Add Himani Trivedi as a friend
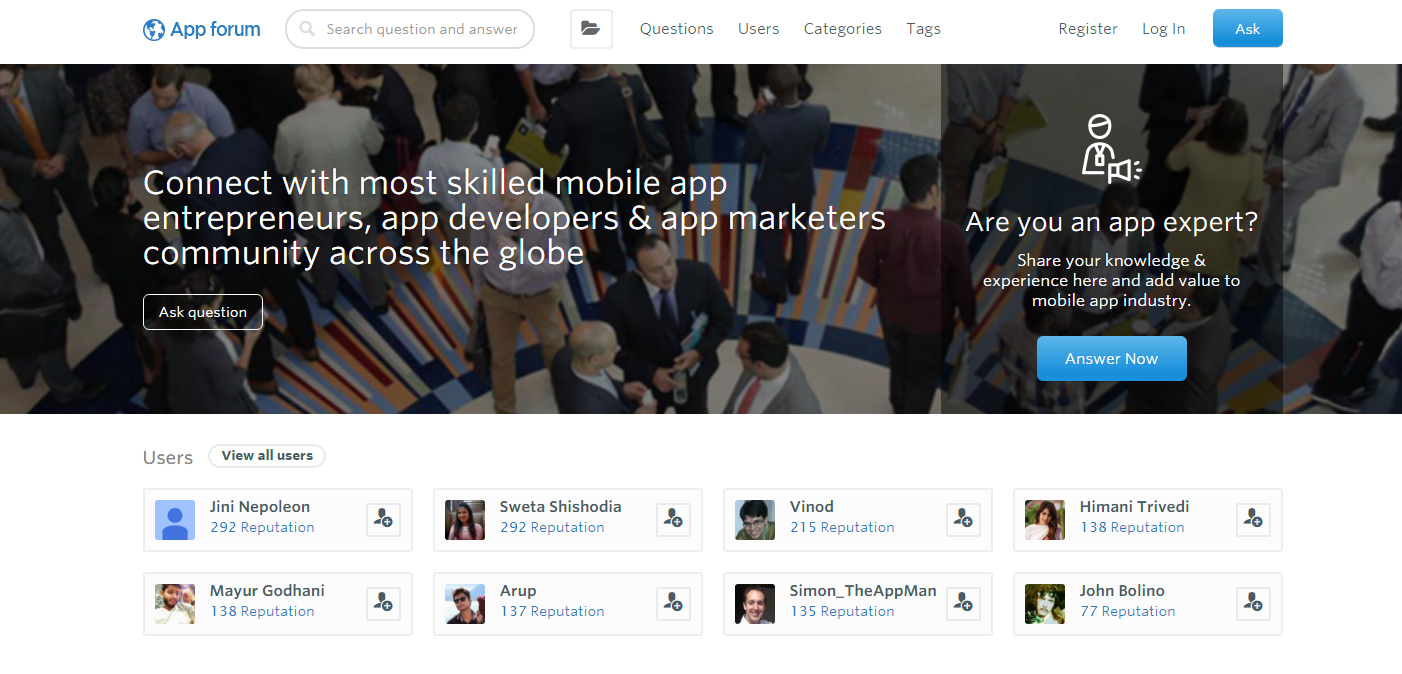 pyautogui.click(x=1253, y=519)
